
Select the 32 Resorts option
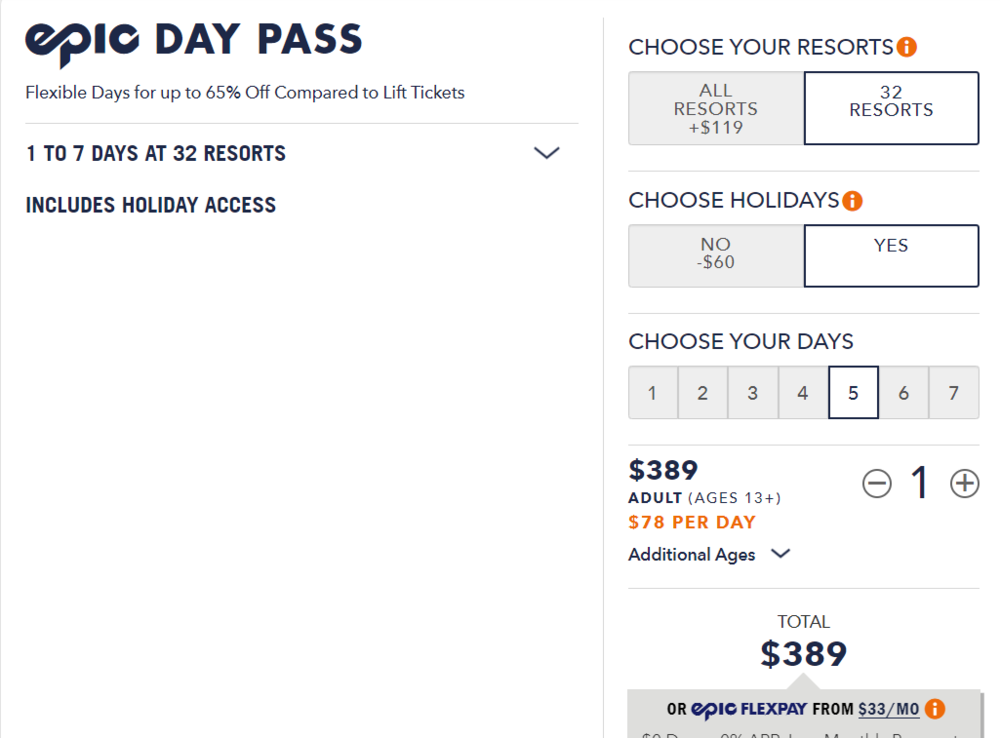click(891, 108)
